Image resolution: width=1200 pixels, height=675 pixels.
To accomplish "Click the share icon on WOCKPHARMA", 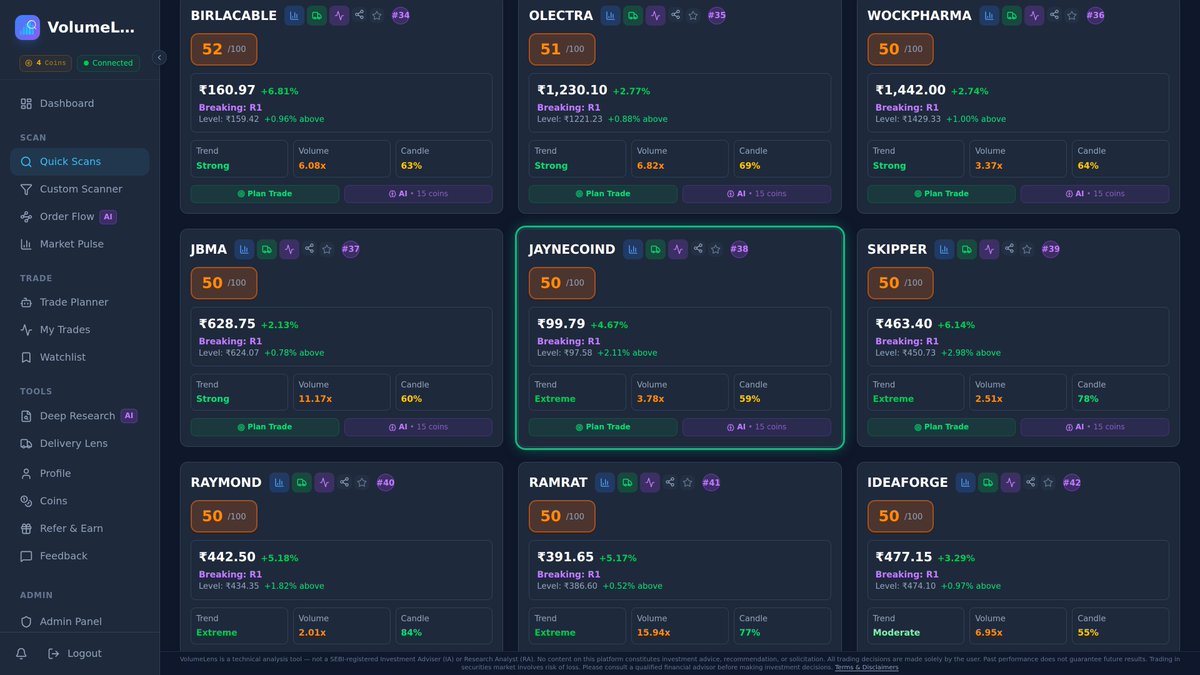I will [1056, 15].
